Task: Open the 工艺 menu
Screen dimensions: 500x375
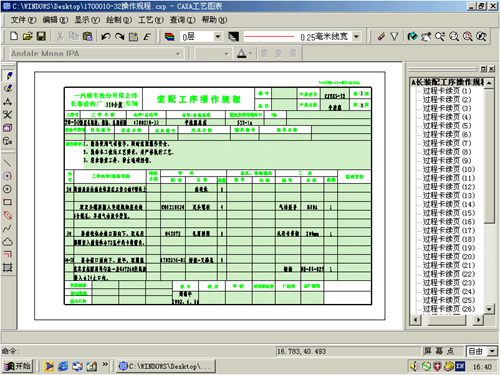Action: (x=151, y=20)
